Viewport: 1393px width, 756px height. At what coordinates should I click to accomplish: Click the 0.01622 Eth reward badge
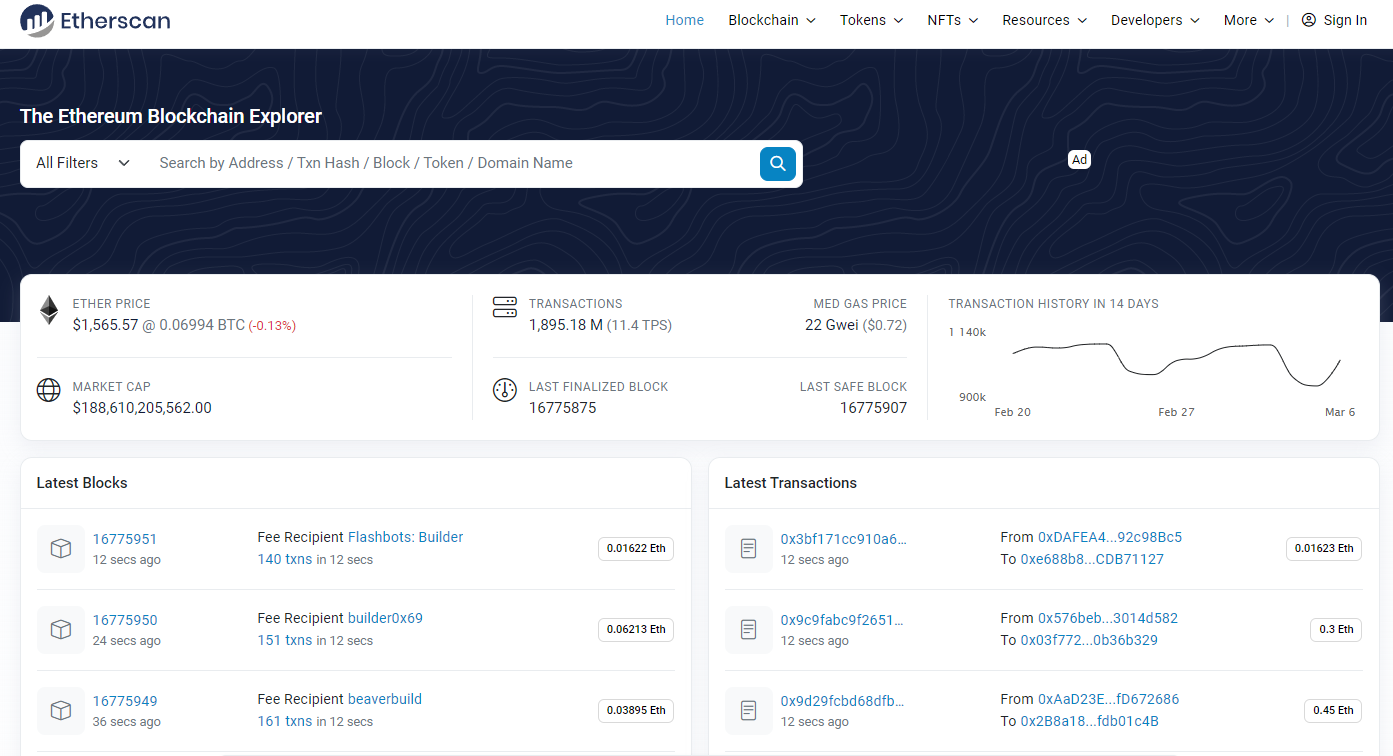636,549
